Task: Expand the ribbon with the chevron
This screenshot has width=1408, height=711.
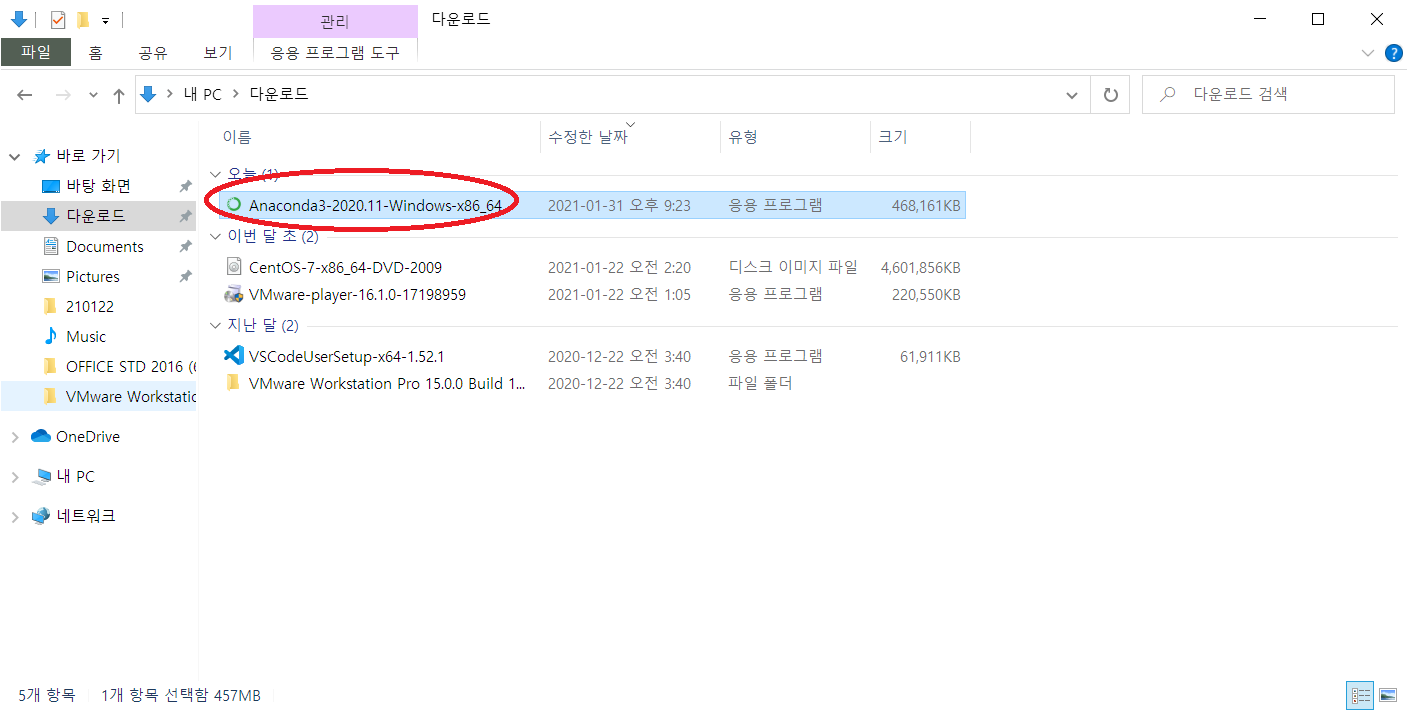Action: 1368,53
